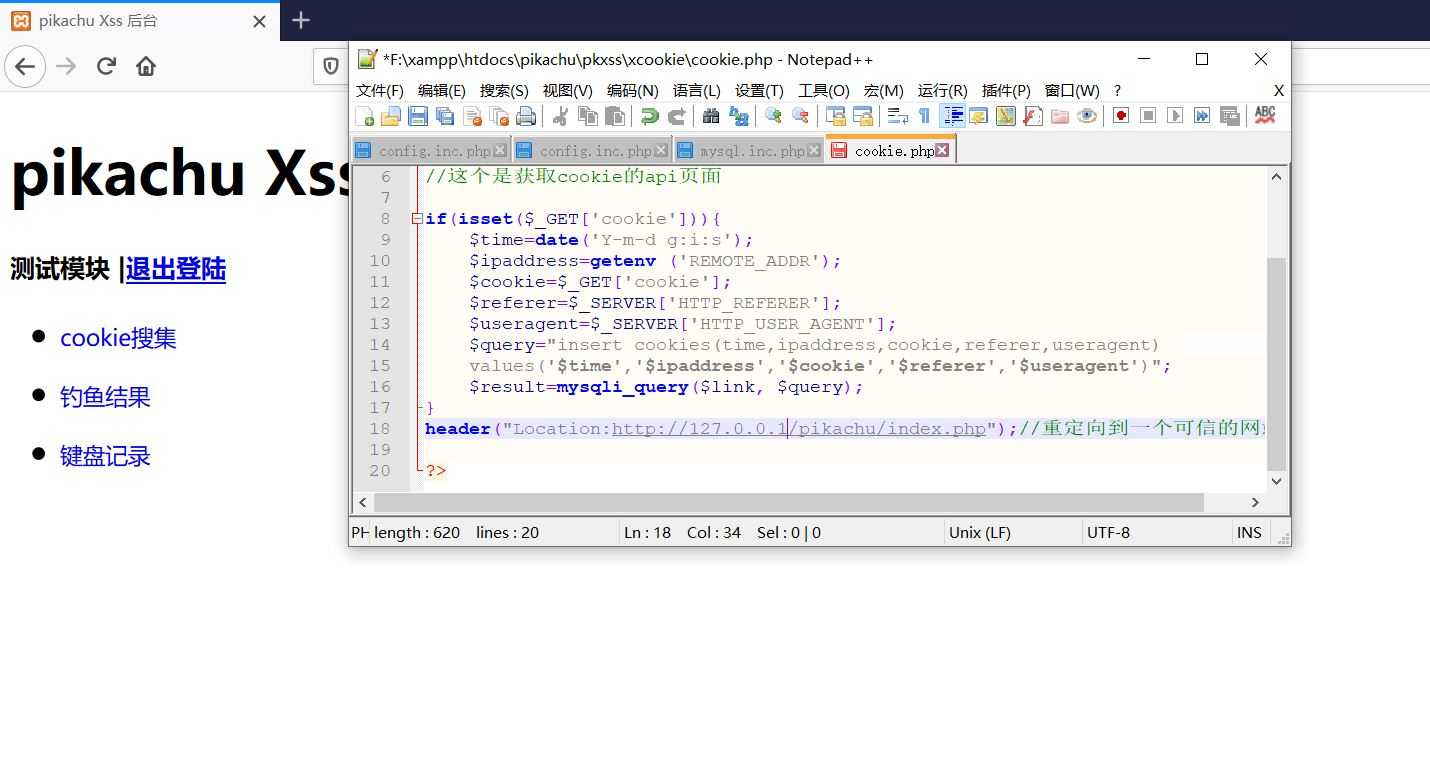Open the 视图(V) menu

coord(568,90)
